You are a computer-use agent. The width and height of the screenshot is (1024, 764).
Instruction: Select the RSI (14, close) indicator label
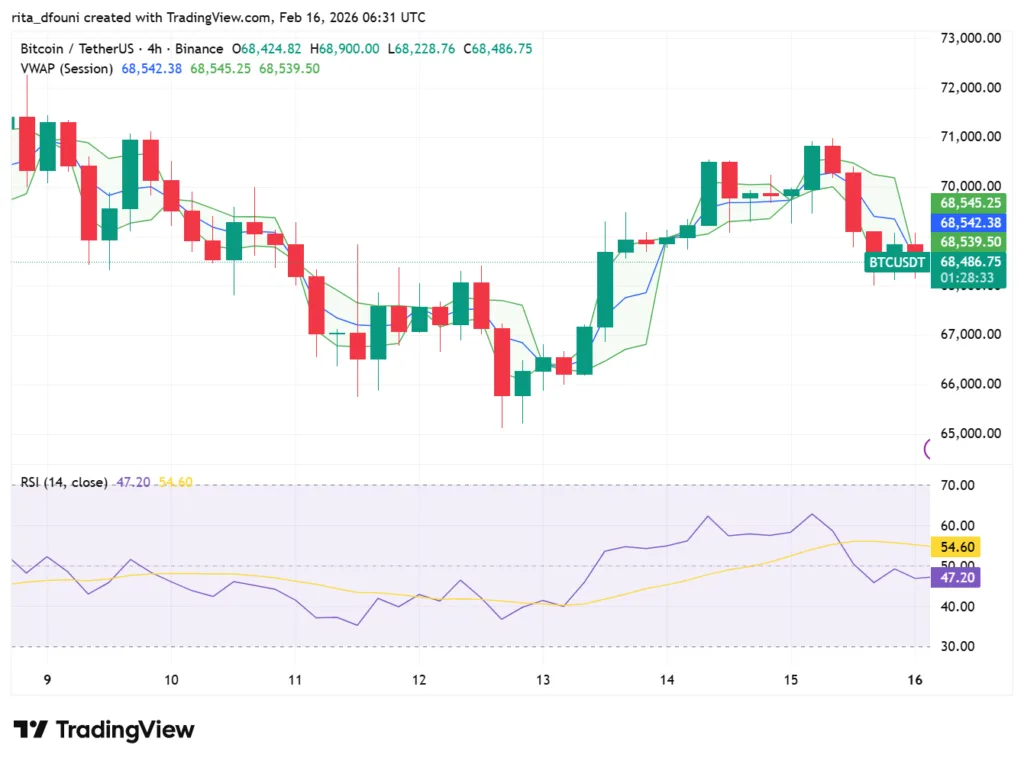click(62, 482)
